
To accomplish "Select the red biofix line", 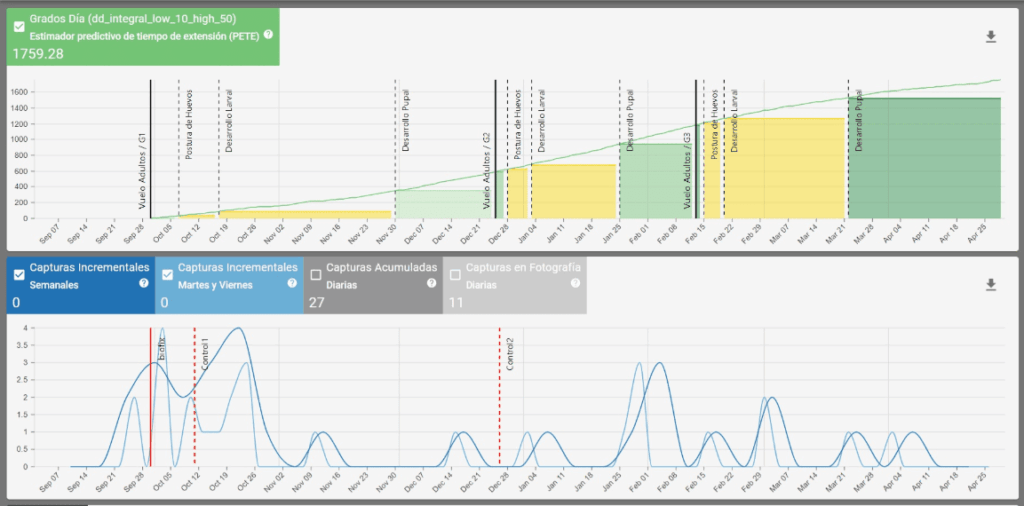I will [151, 400].
